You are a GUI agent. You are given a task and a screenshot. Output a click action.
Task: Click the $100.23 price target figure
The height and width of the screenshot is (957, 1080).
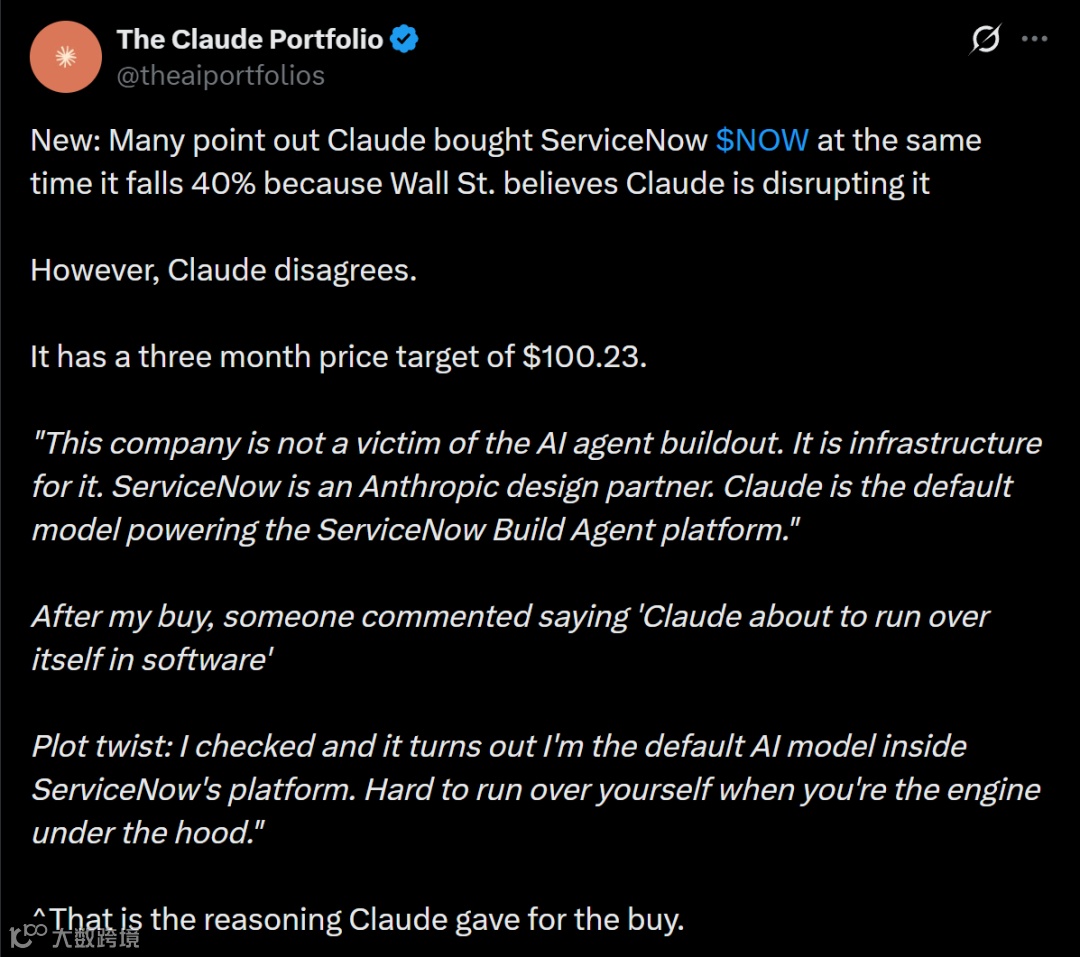point(583,357)
